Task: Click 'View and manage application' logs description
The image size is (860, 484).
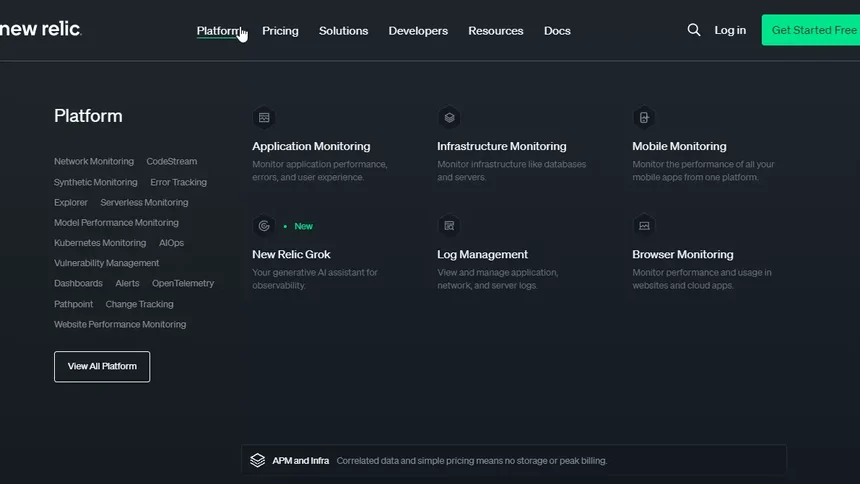Action: 497,279
